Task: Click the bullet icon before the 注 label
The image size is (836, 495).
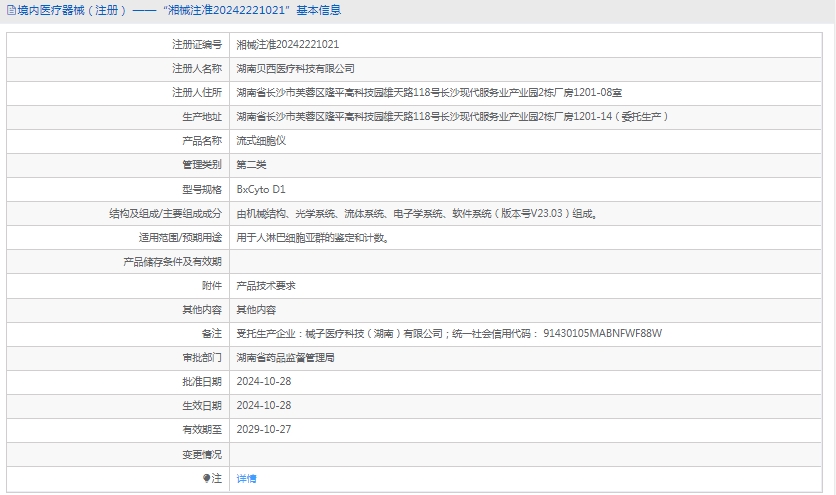Action: [x=206, y=479]
